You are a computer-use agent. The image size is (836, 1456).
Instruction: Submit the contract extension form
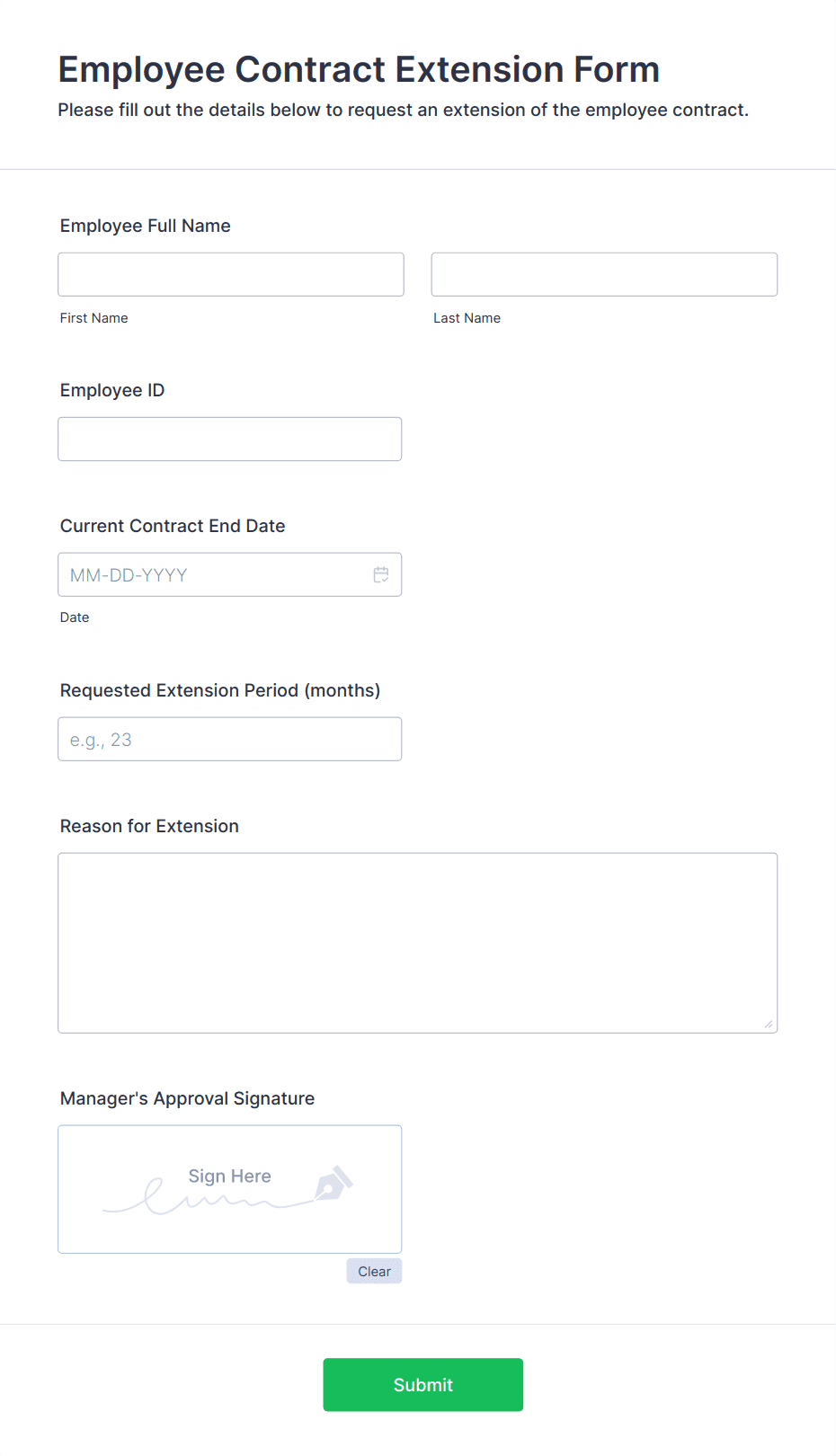coord(423,1385)
